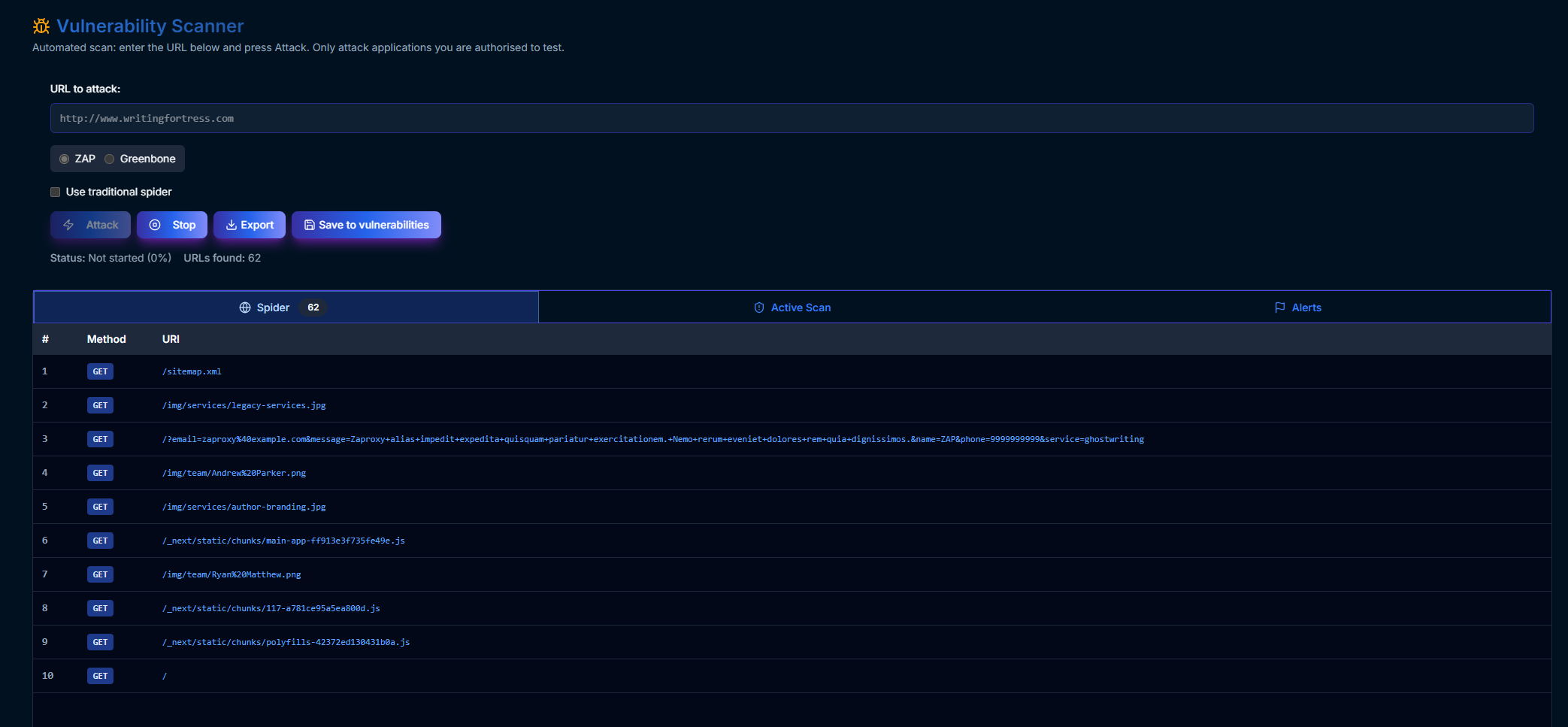Click the polyfills chunk .js URI
The image size is (1568, 727).
pos(286,642)
